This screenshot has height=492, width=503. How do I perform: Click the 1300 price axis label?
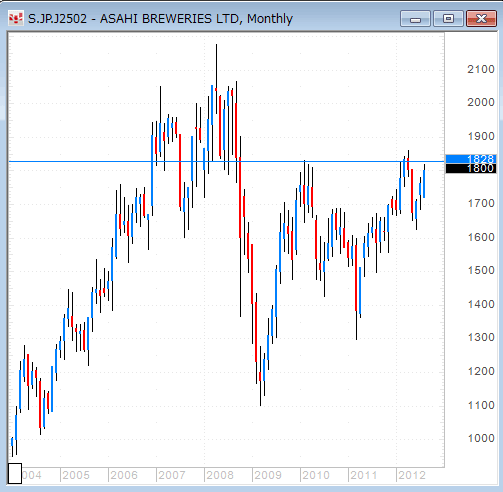coord(481,337)
